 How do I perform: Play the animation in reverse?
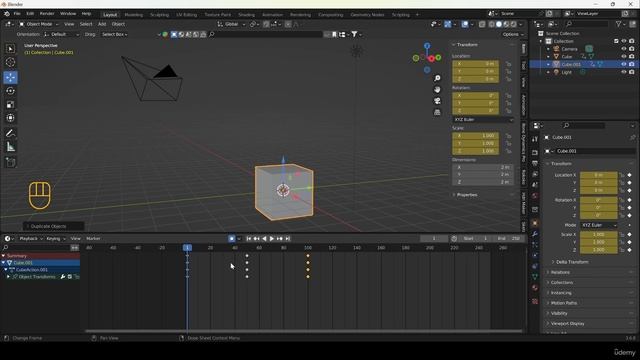click(x=264, y=239)
